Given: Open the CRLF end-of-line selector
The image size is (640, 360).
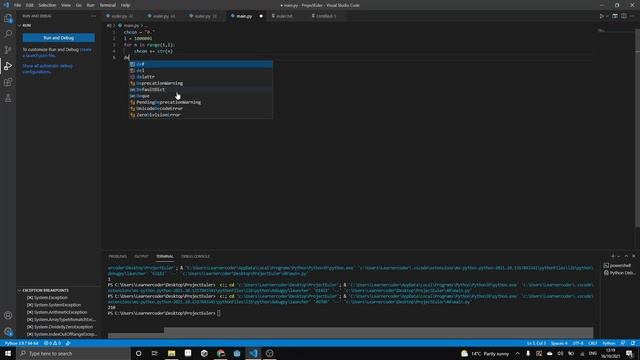Looking at the screenshot, I should click(593, 343).
